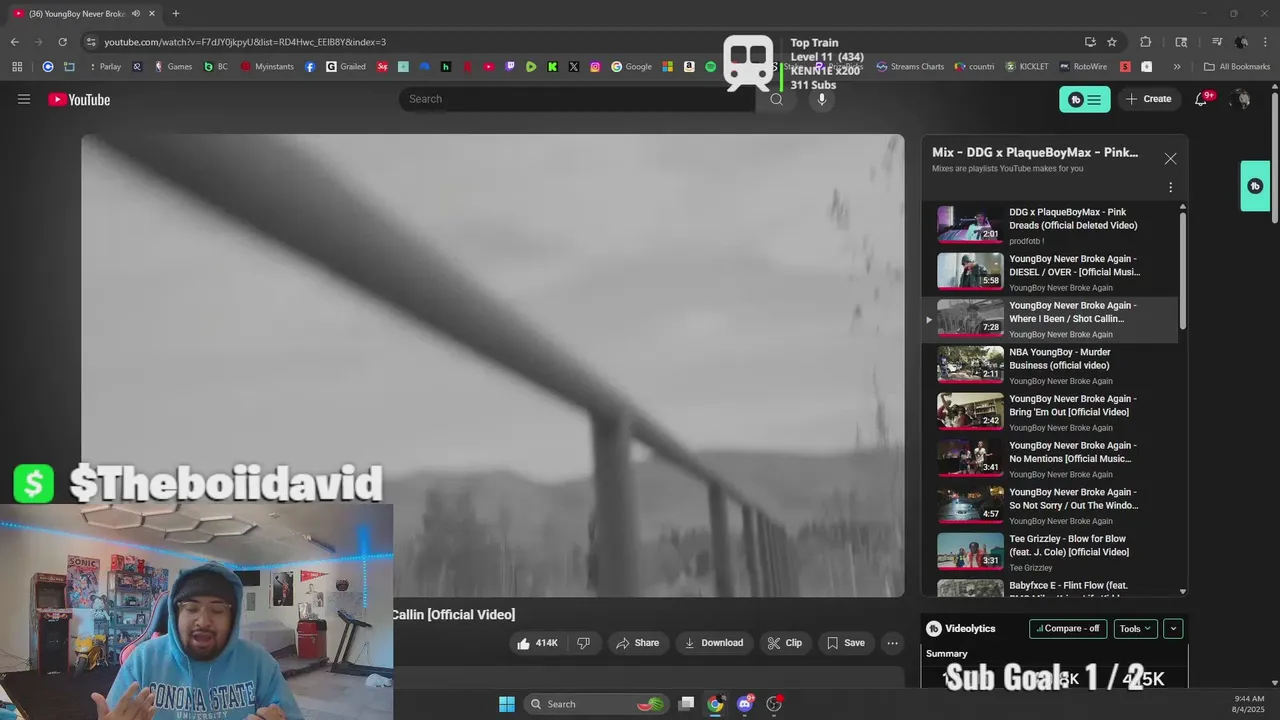Download the video

coord(713,643)
